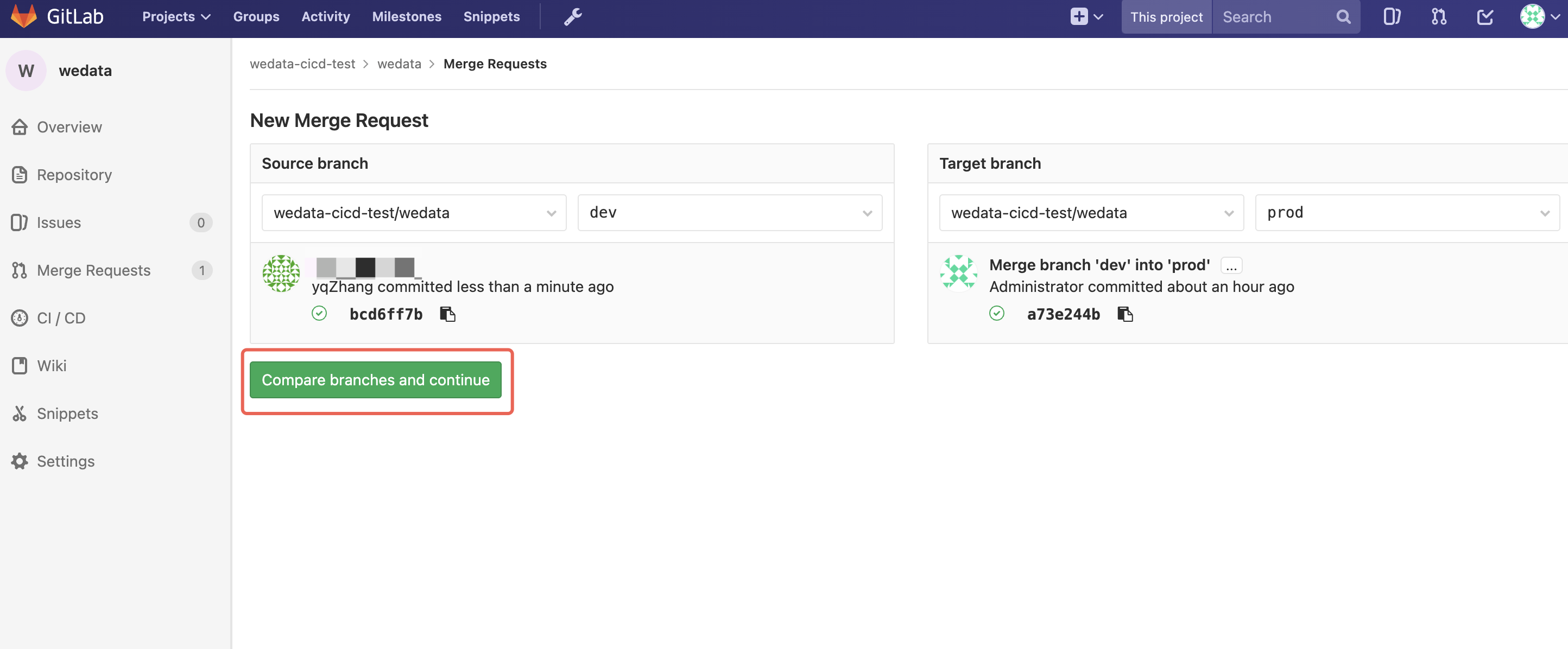Copy commit SHA bcd6ff7b to clipboard
This screenshot has width=1568, height=649.
point(447,314)
